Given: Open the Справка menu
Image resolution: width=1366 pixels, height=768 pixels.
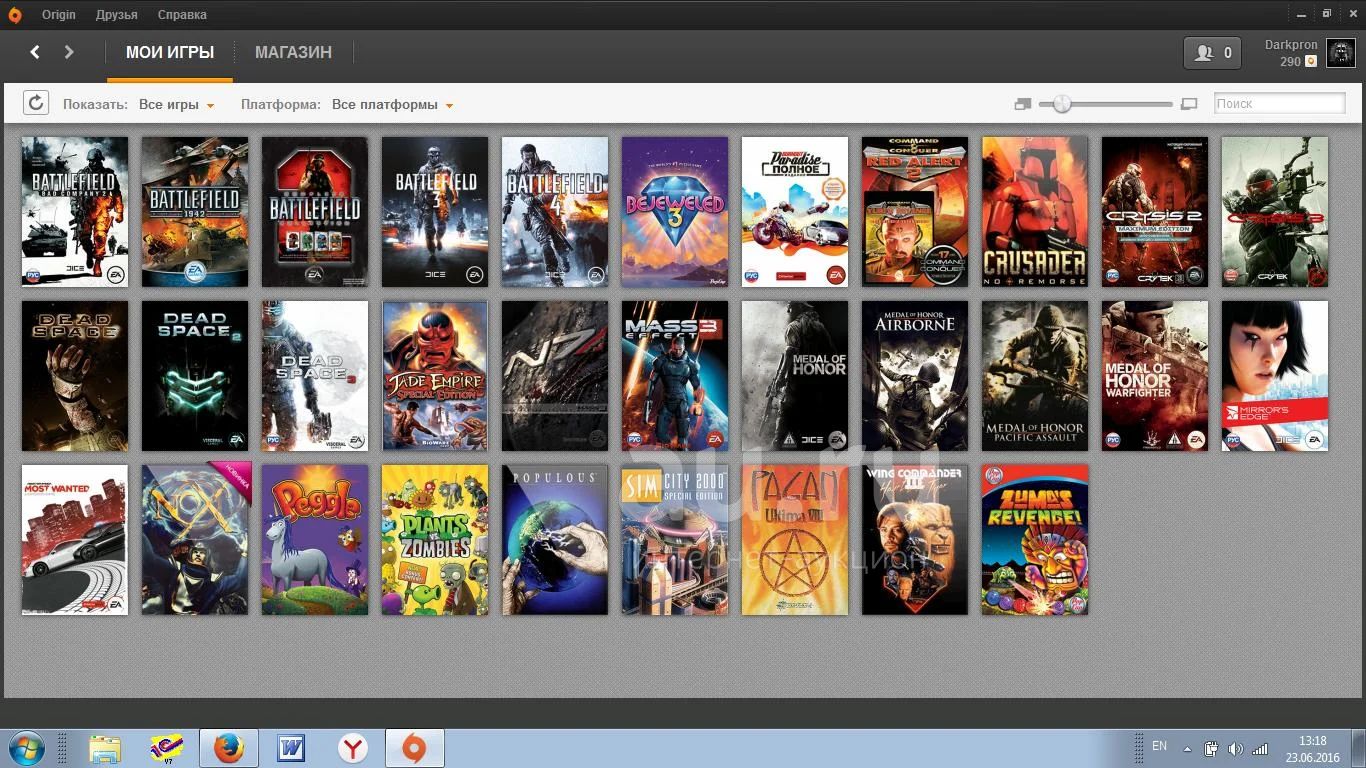Looking at the screenshot, I should point(182,15).
